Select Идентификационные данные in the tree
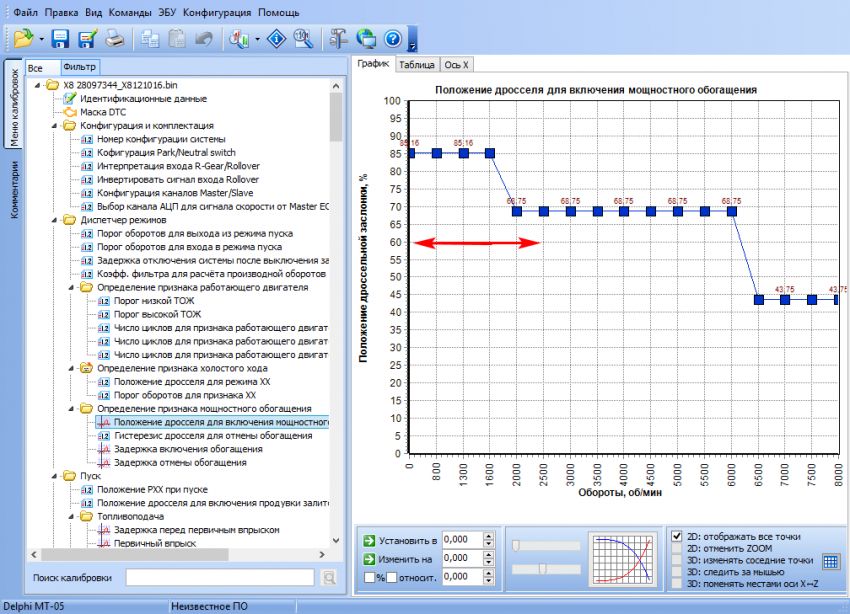This screenshot has height=614, width=850. pyautogui.click(x=144, y=99)
